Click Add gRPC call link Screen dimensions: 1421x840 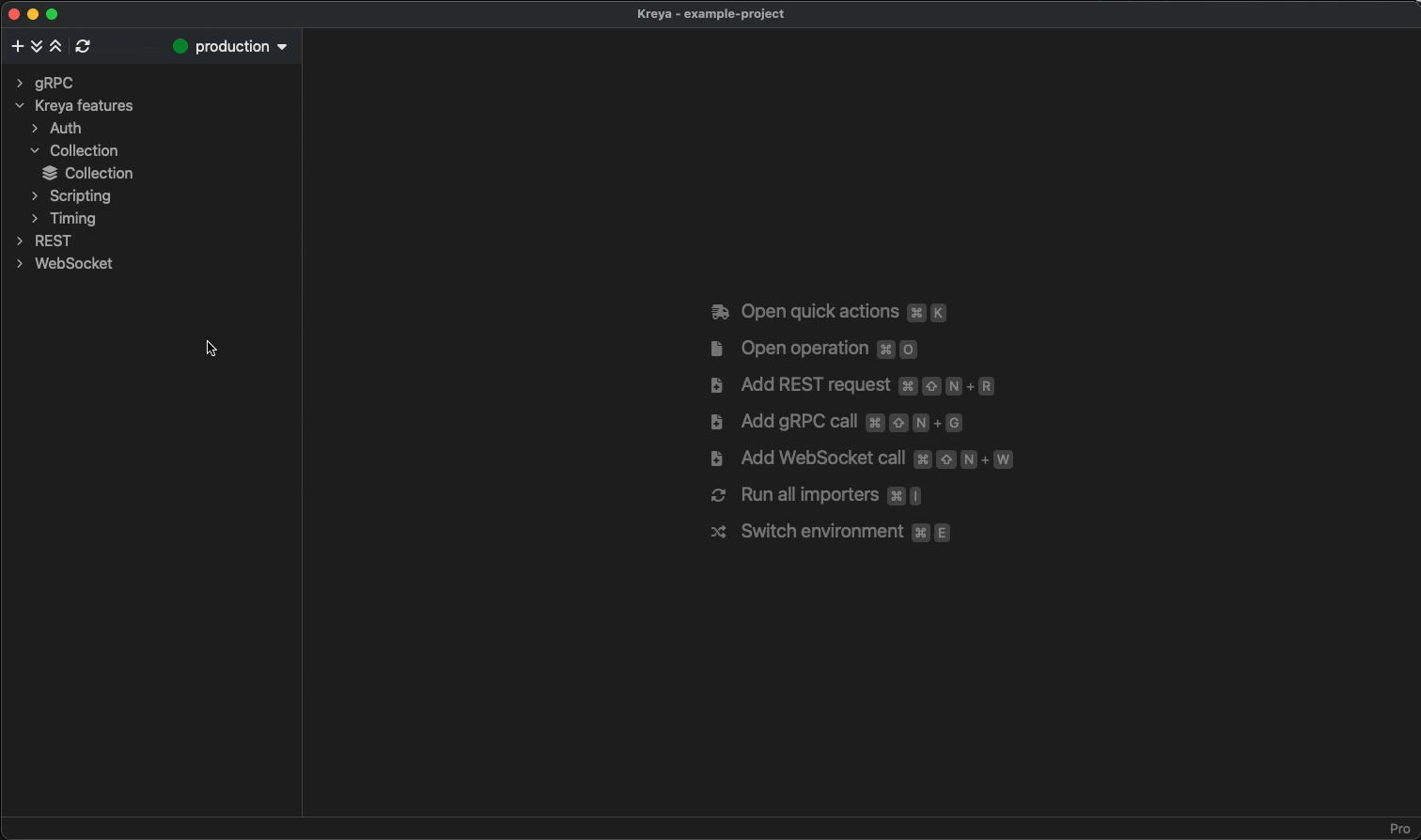[799, 422]
